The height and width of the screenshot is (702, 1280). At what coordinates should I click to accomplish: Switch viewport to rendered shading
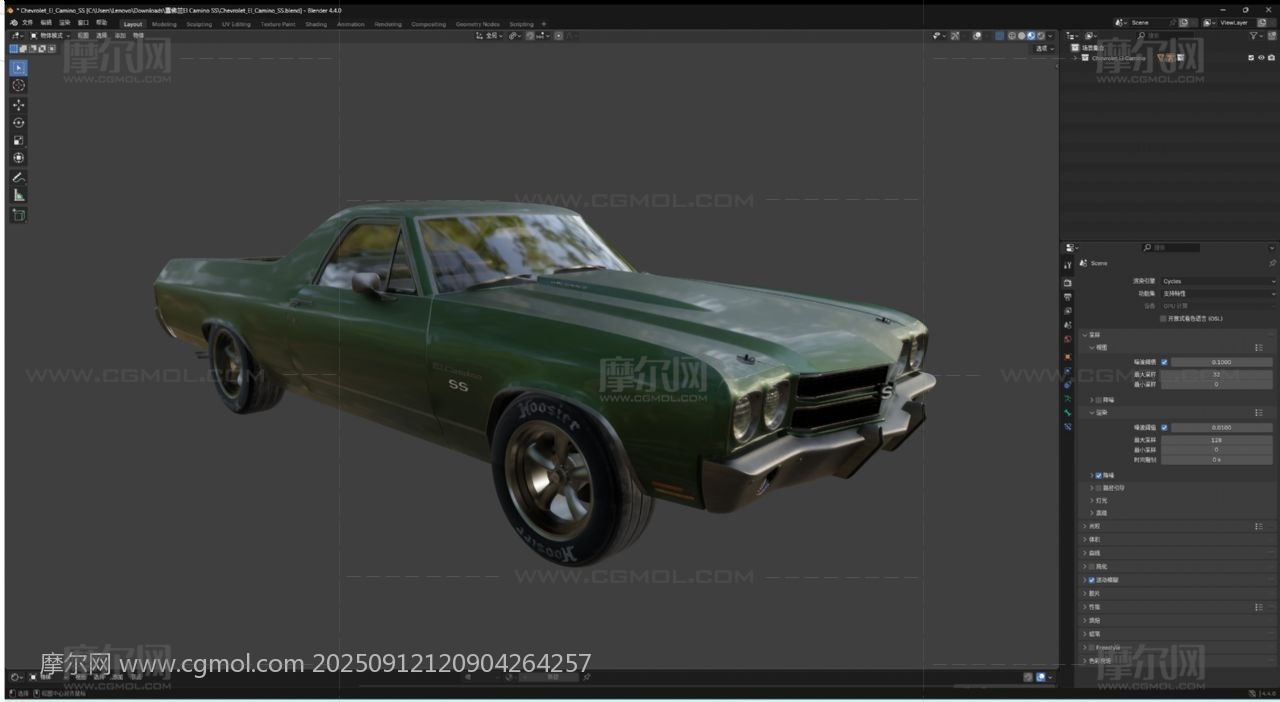[1041, 36]
